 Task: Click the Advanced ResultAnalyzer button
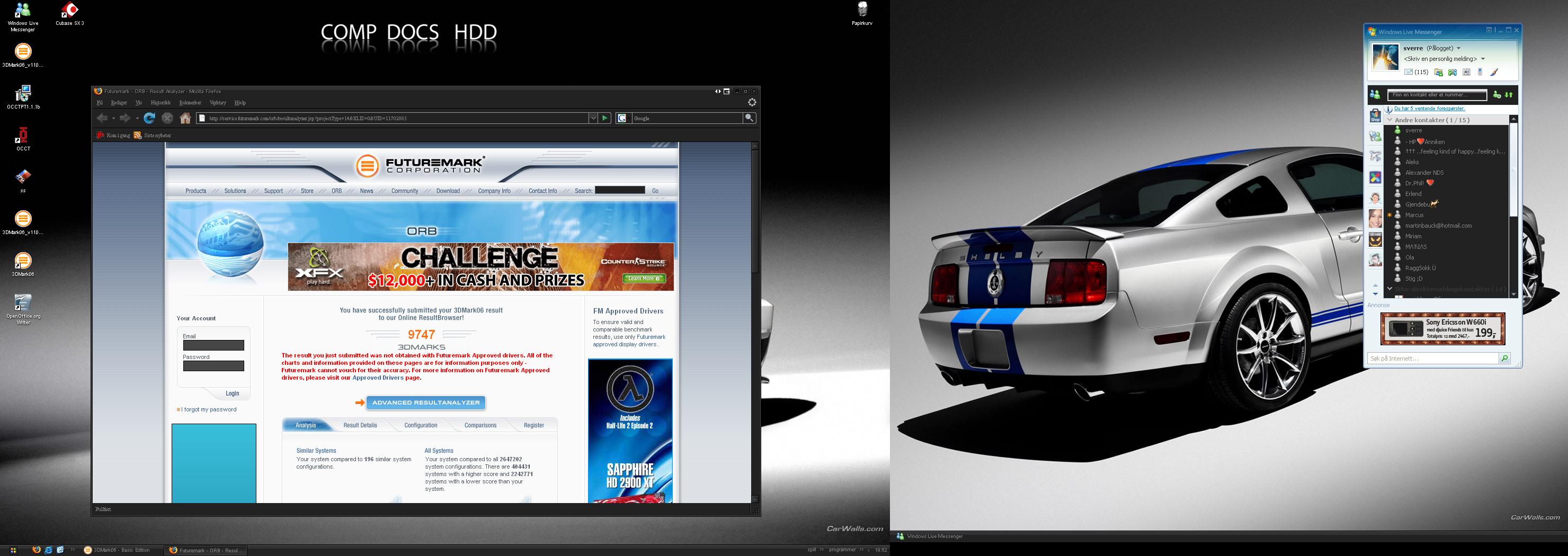point(426,403)
